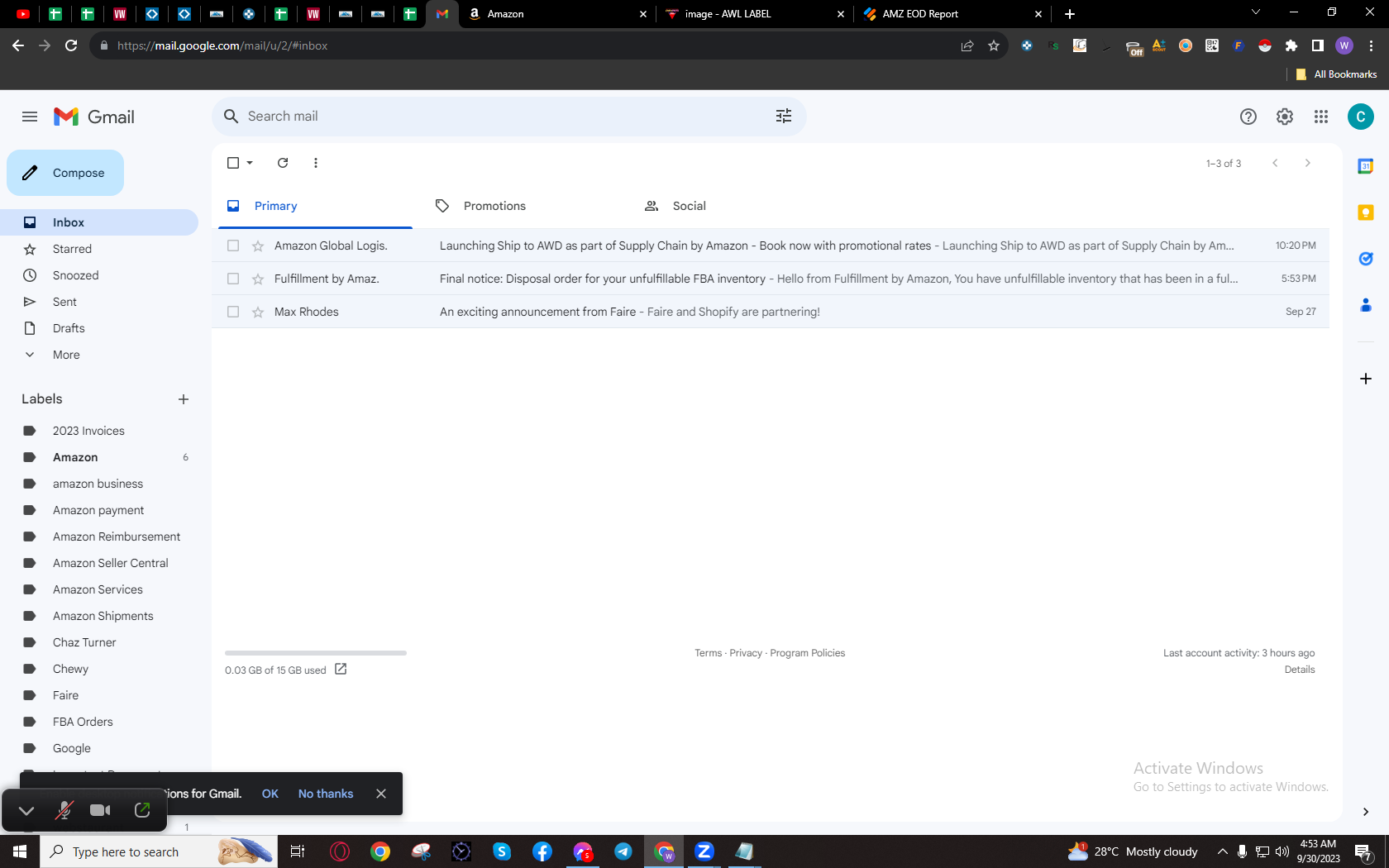The width and height of the screenshot is (1389, 868).
Task: Create a new label with plus icon
Action: [x=184, y=399]
